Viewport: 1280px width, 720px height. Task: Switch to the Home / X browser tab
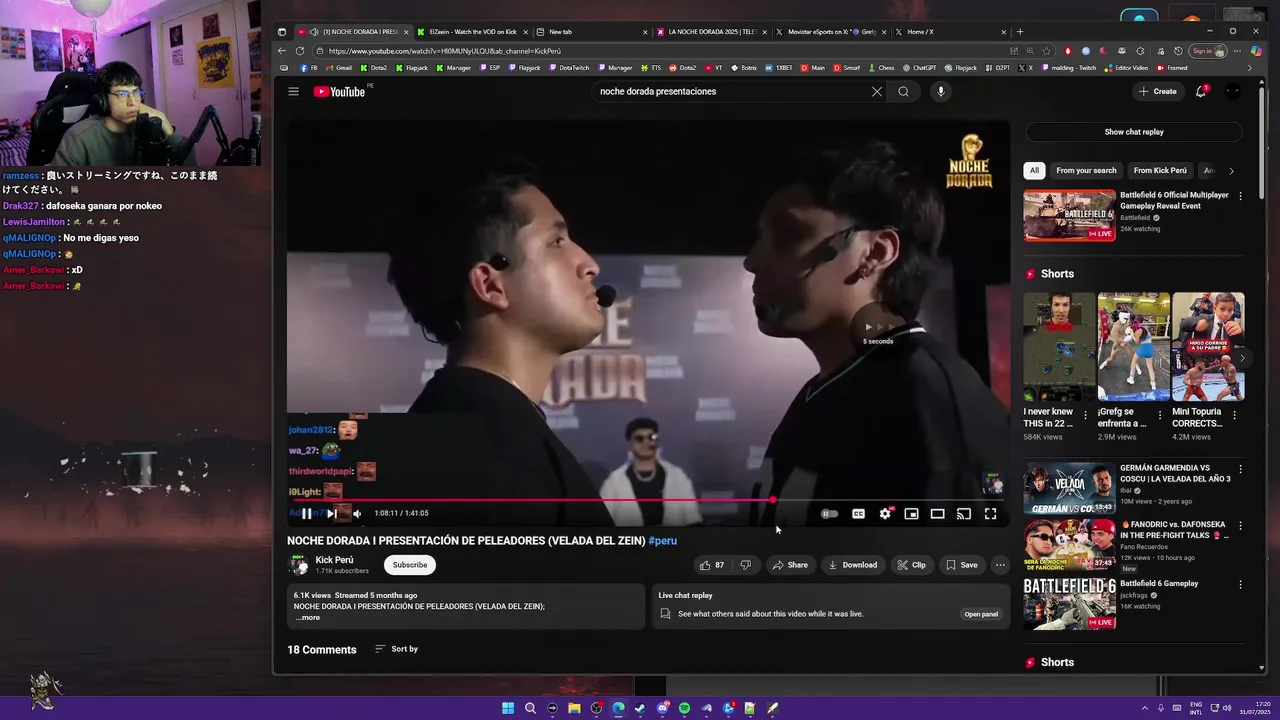pyautogui.click(x=951, y=32)
